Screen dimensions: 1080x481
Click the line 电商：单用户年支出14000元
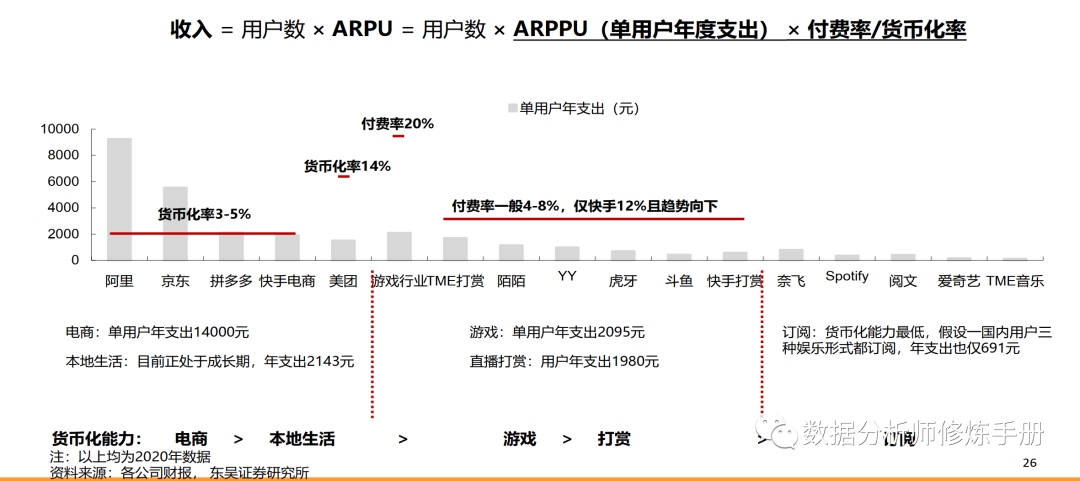157,332
